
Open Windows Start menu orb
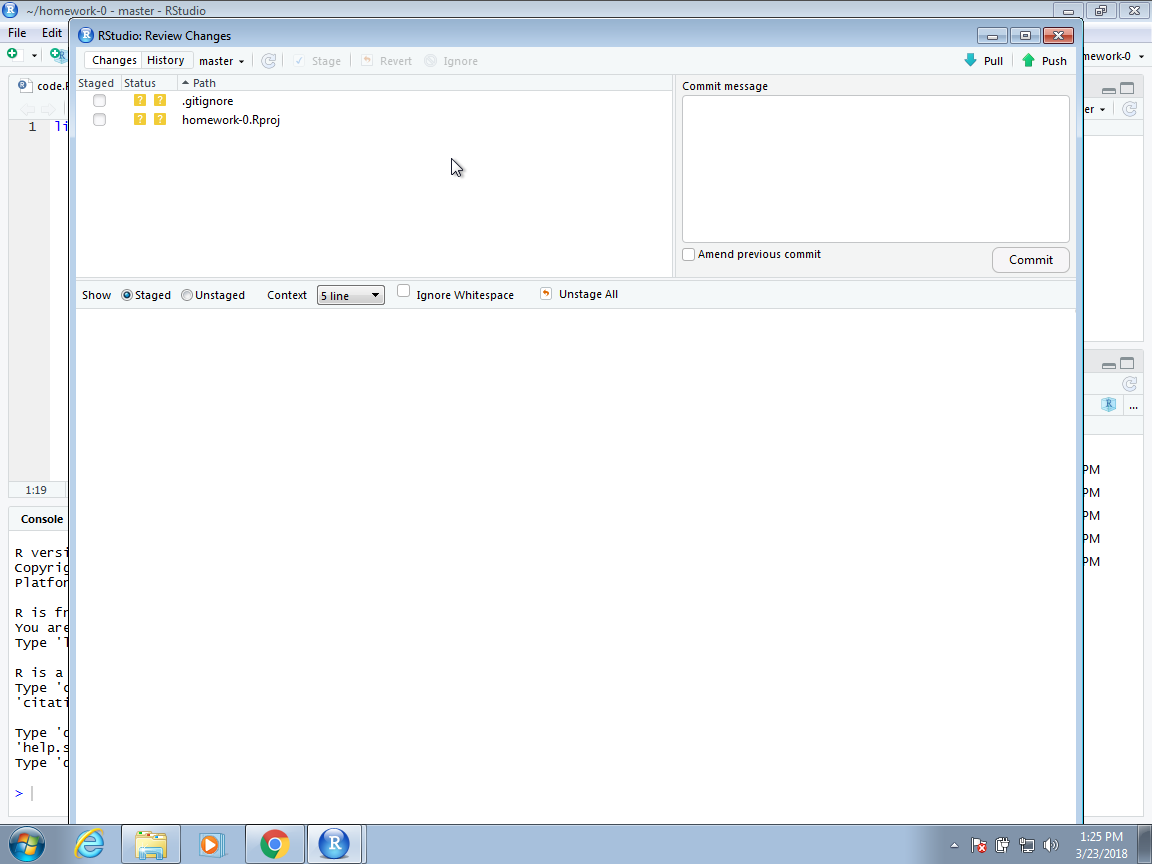26,844
